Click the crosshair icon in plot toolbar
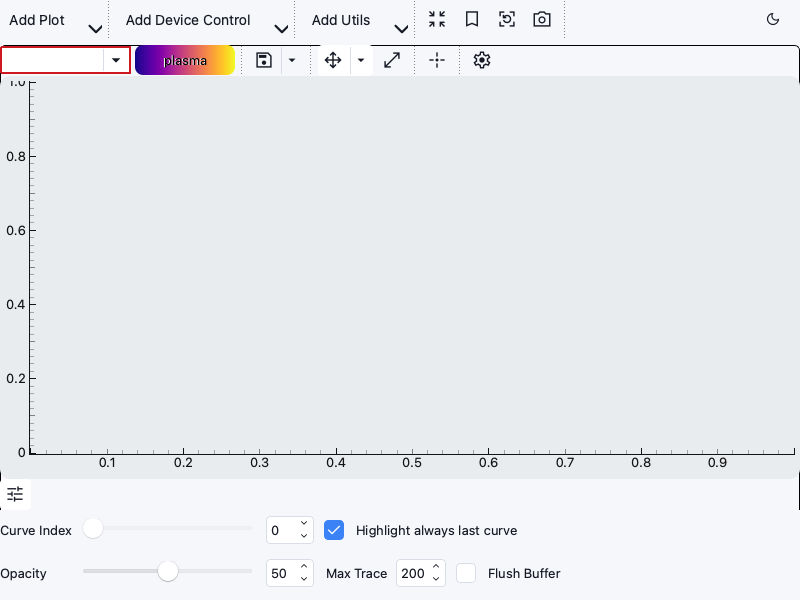800x600 pixels. pos(437,60)
